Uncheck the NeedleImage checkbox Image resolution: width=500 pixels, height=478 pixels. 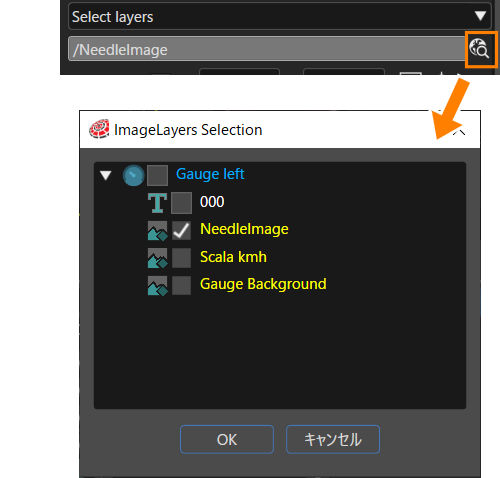point(181,230)
